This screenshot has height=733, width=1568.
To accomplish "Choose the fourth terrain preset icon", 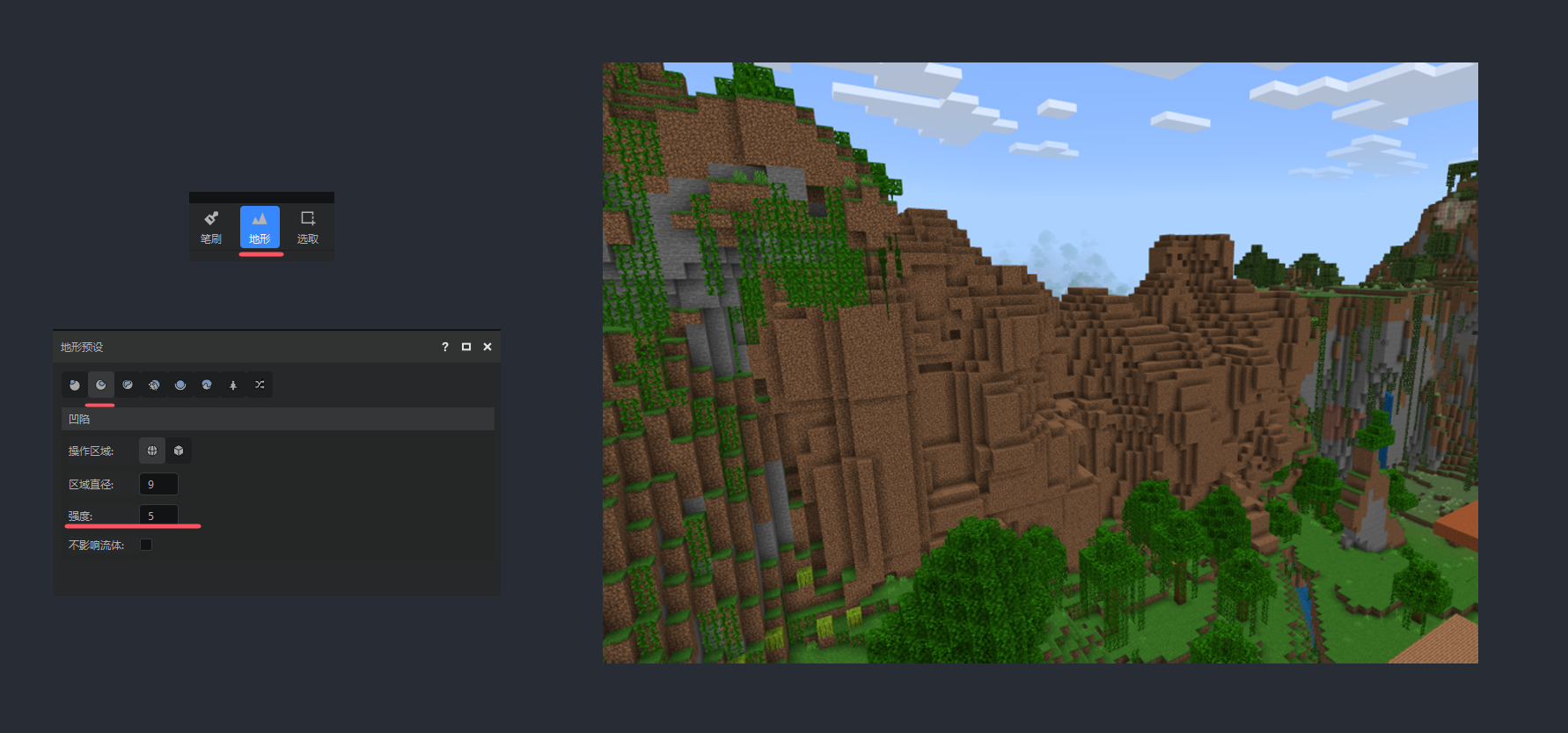I will point(154,385).
